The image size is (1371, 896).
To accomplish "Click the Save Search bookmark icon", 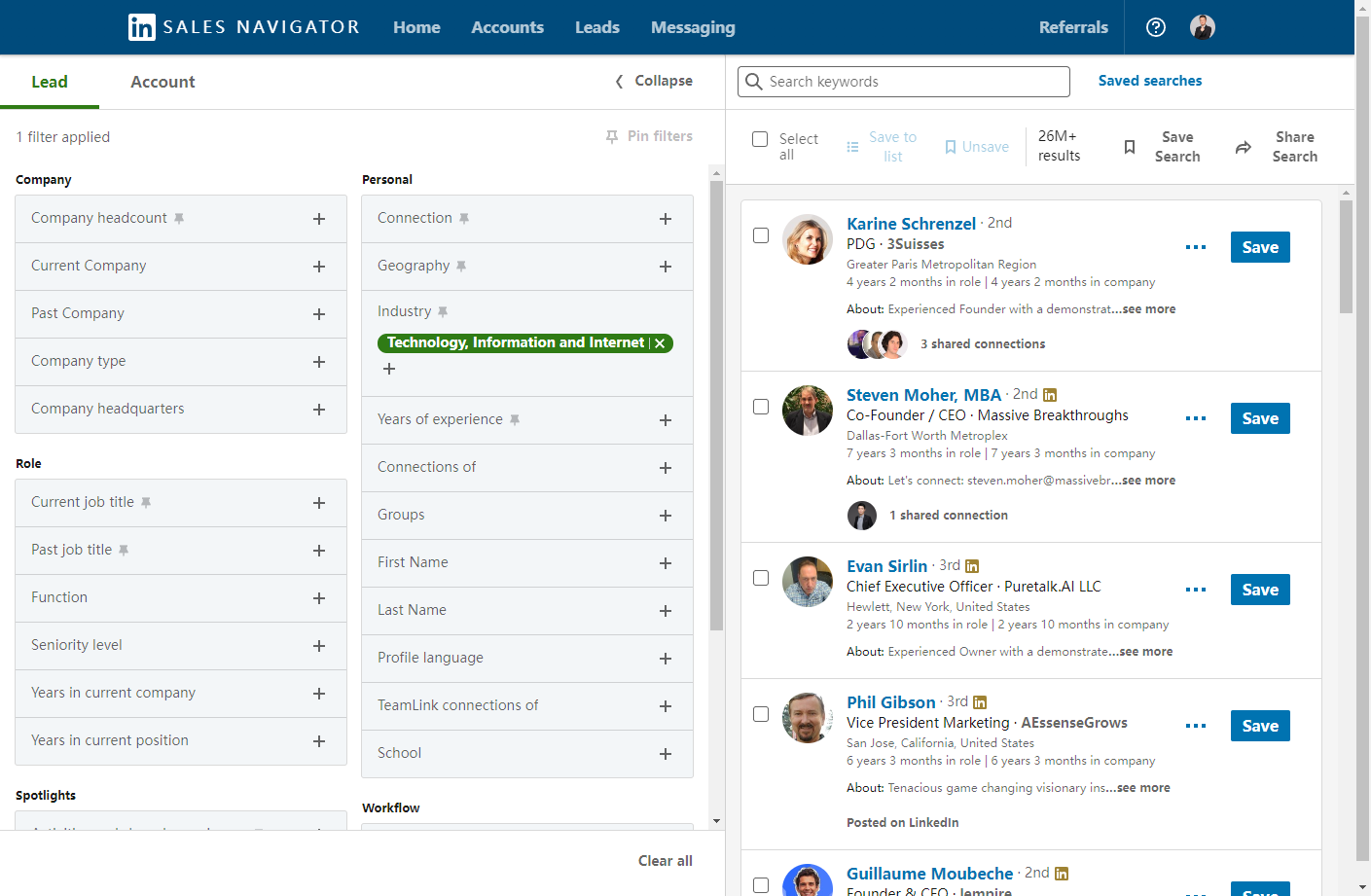I will [1130, 147].
